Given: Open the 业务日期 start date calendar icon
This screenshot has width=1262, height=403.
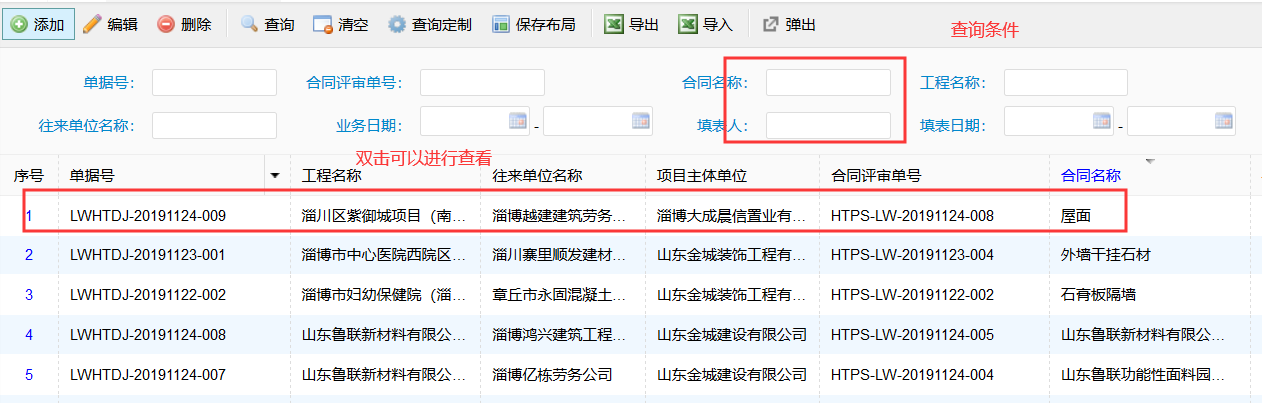Looking at the screenshot, I should pos(518,121).
